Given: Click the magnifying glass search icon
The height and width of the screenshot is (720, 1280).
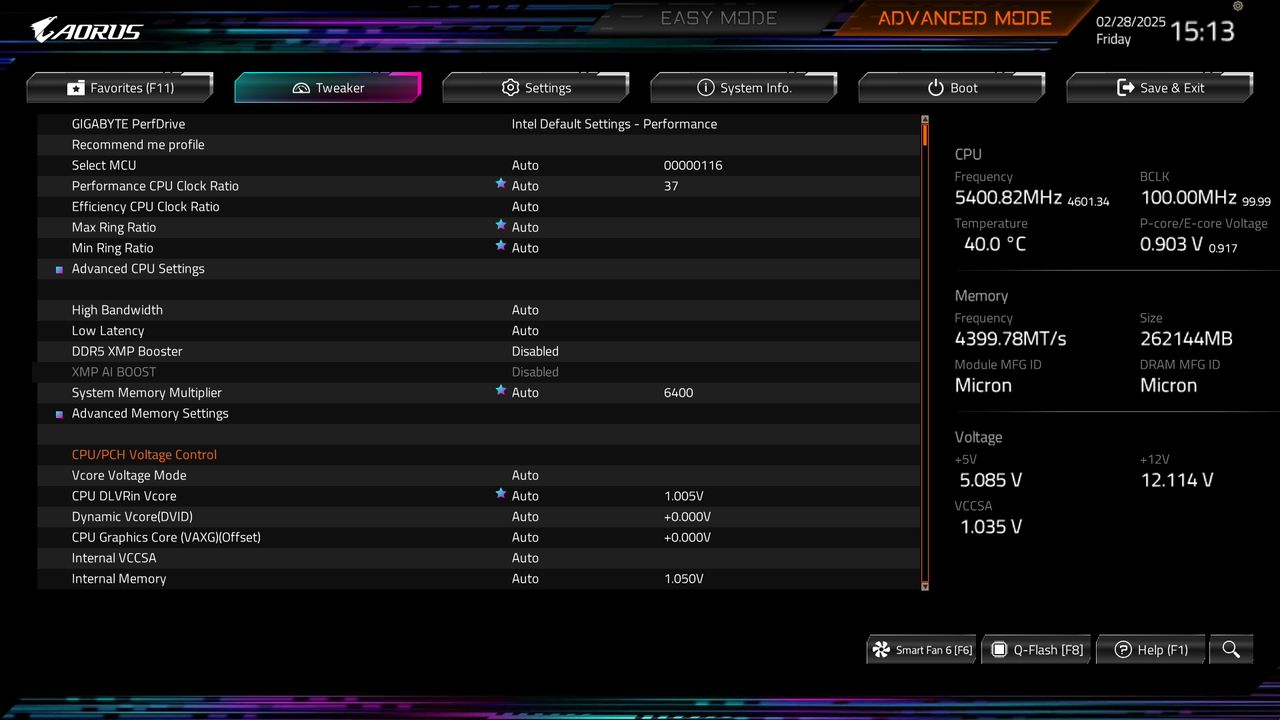Looking at the screenshot, I should point(1231,650).
